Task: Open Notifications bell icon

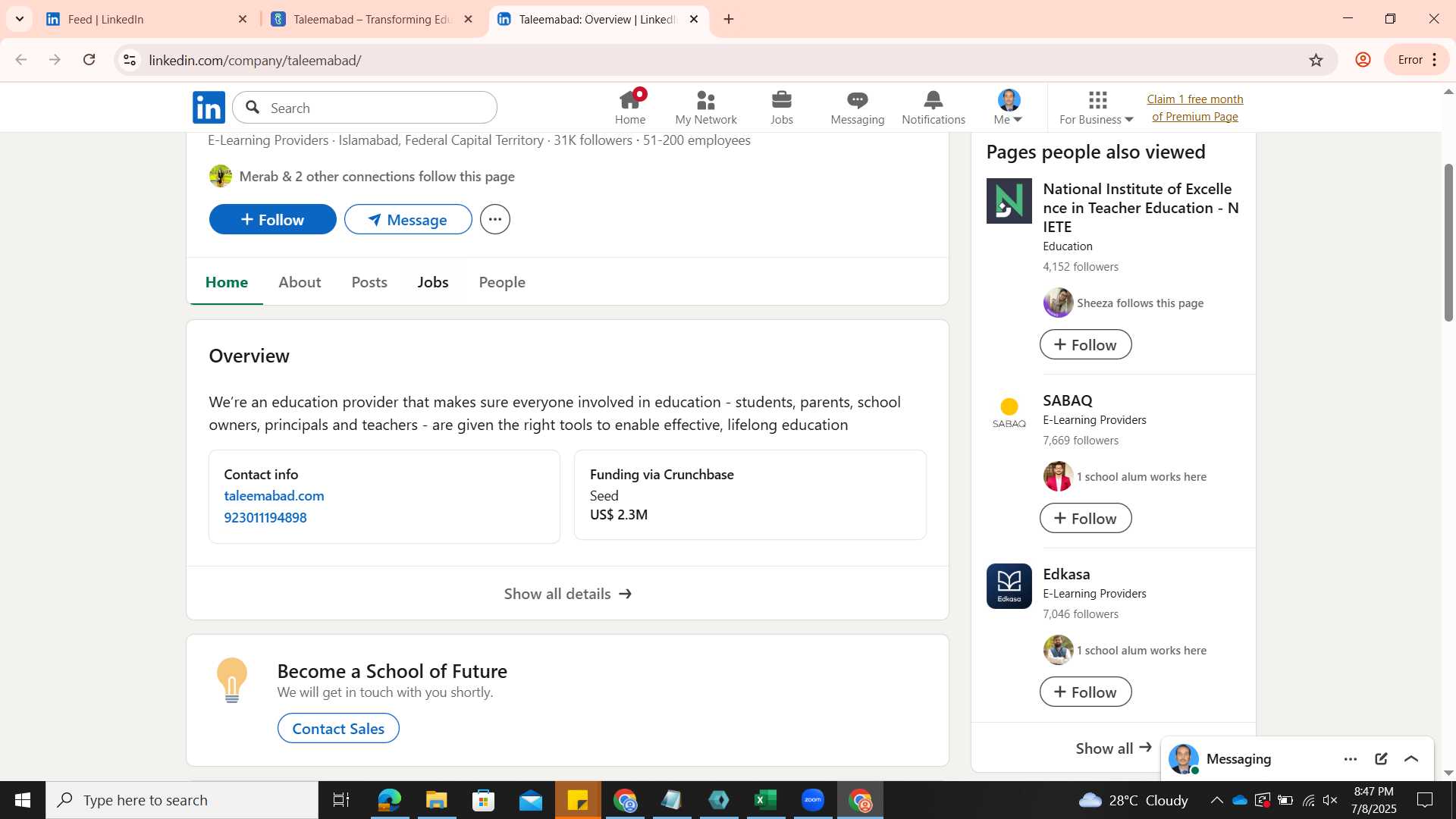Action: (934, 107)
